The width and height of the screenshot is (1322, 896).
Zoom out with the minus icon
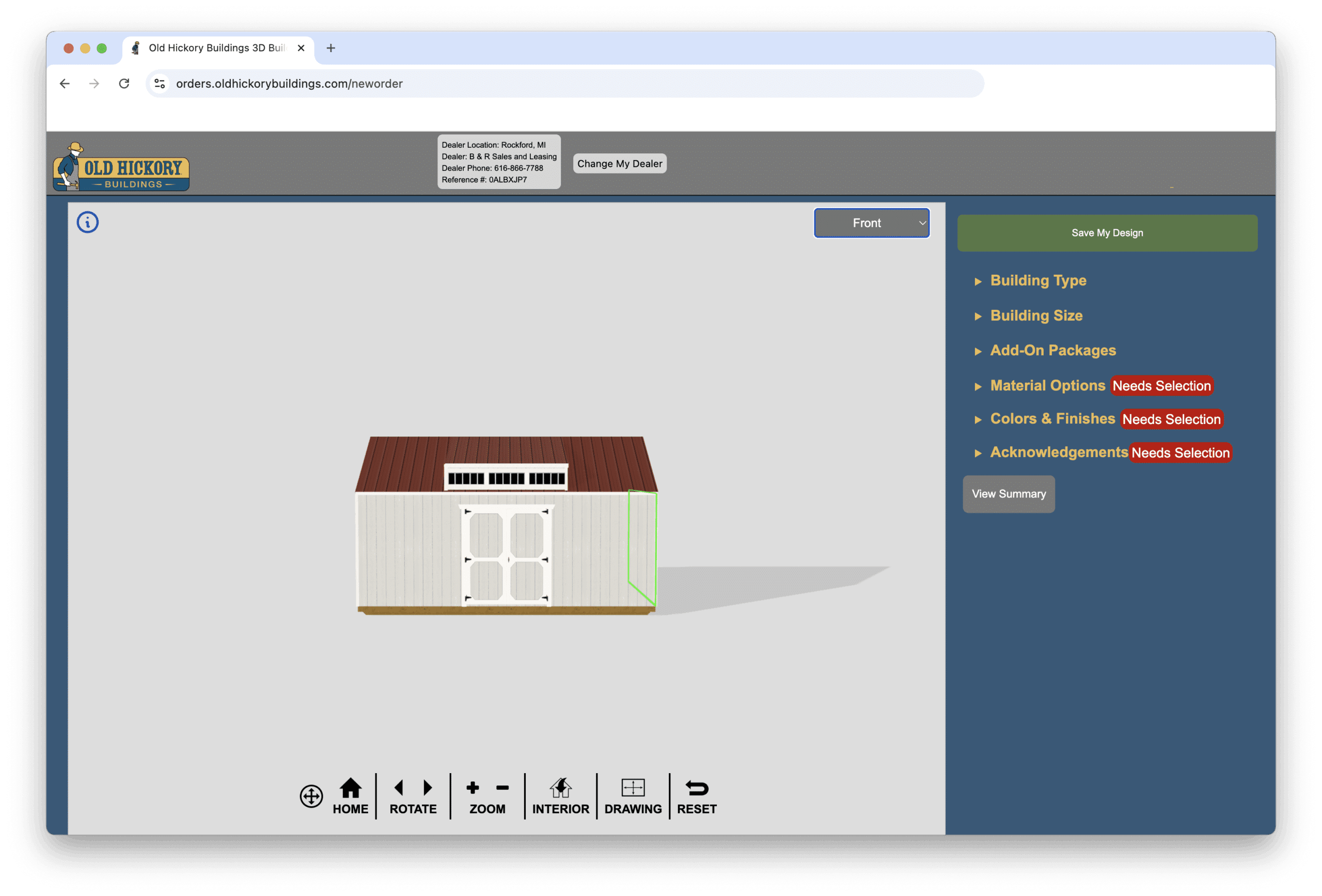coord(502,788)
